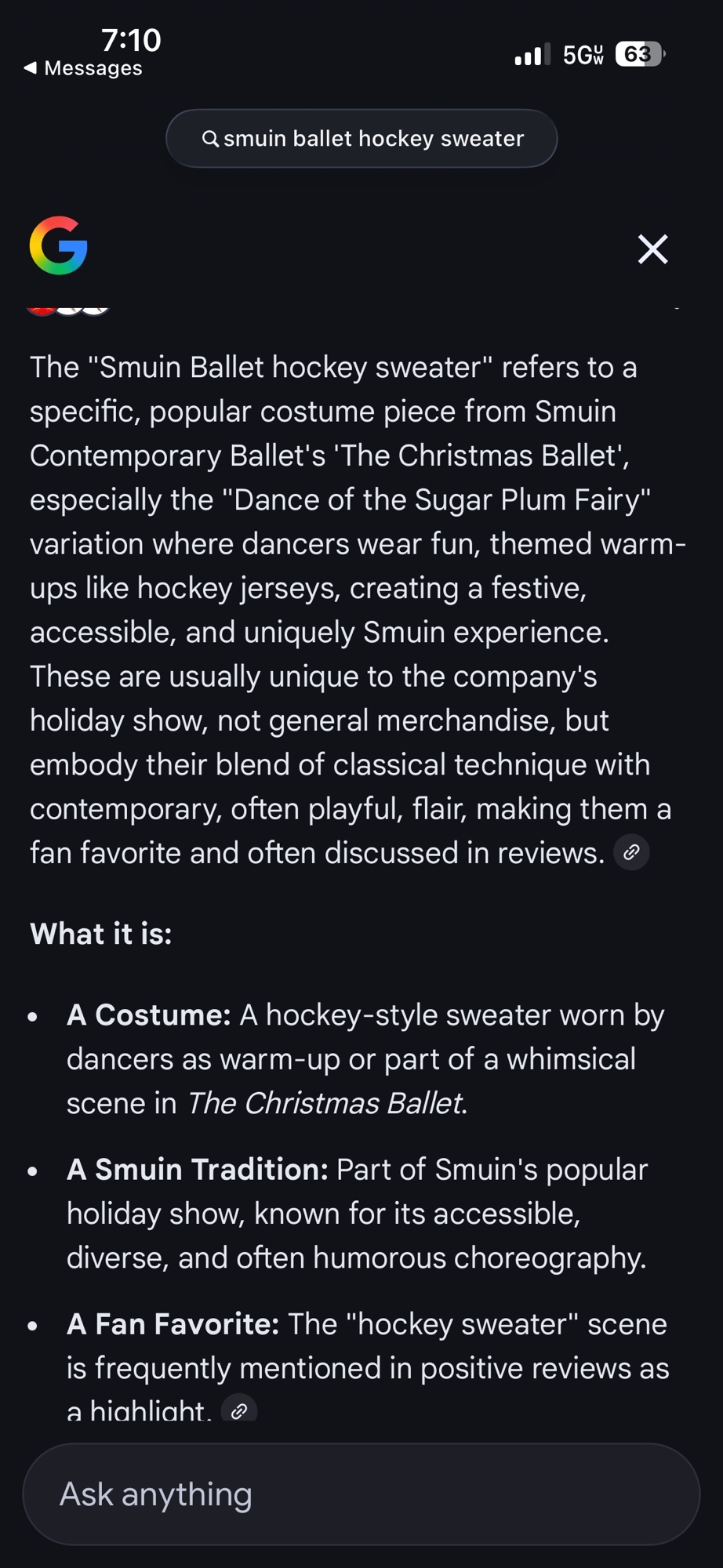Close the AI overview with the X
Viewport: 723px width, 1568px height.
[x=652, y=249]
